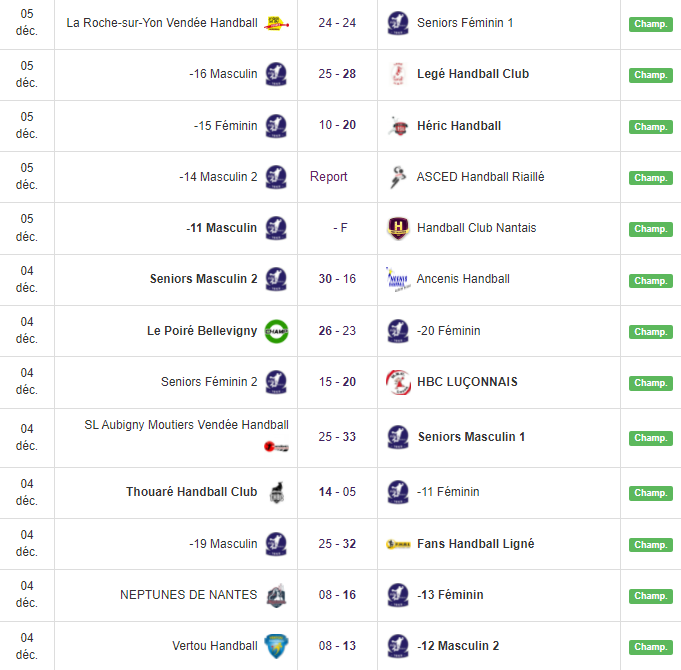Click the Fans Handball Ligné logo
681x670 pixels.
[398, 544]
